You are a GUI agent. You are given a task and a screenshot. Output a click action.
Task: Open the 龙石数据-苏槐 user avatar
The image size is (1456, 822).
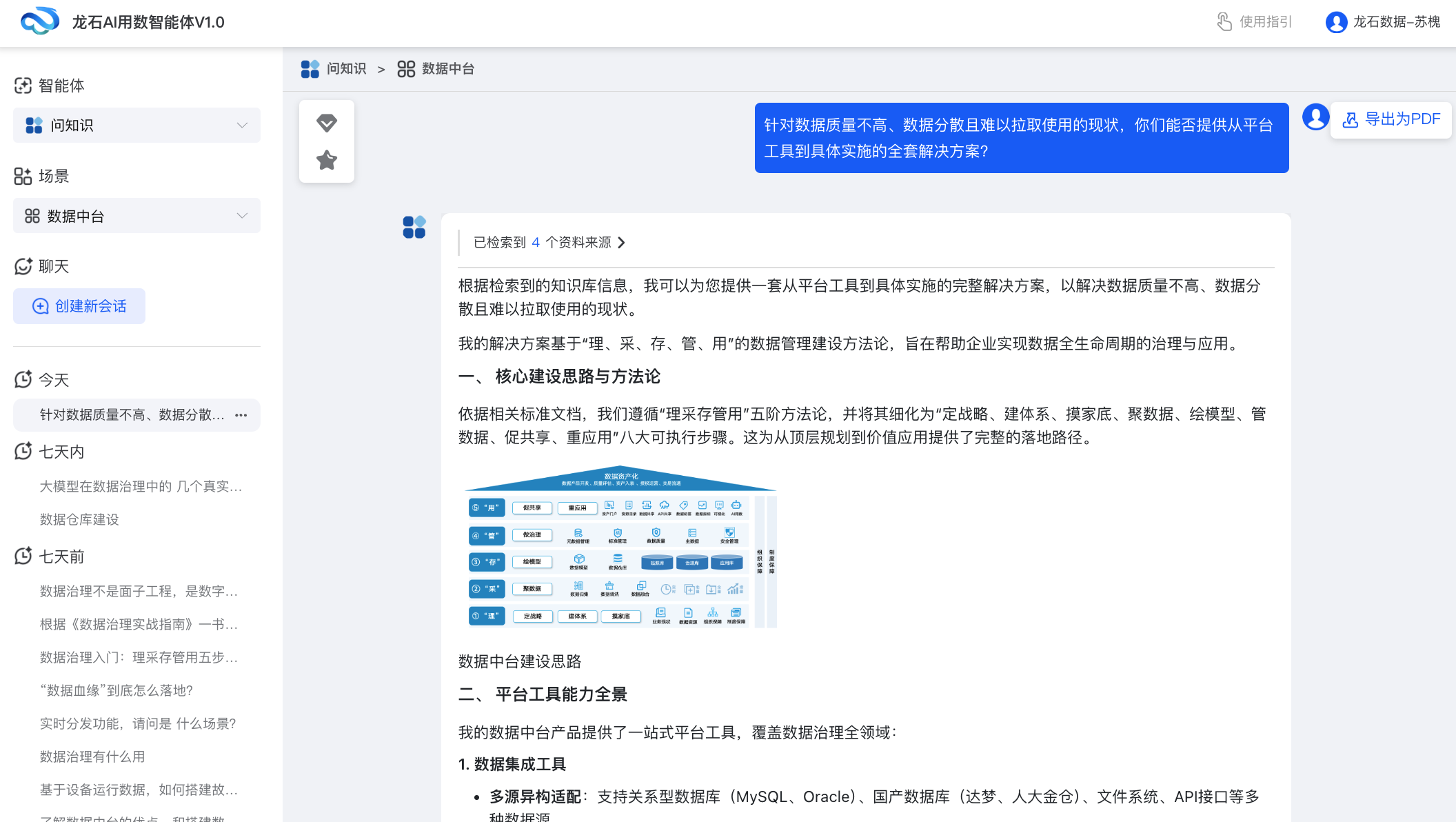coord(1335,22)
